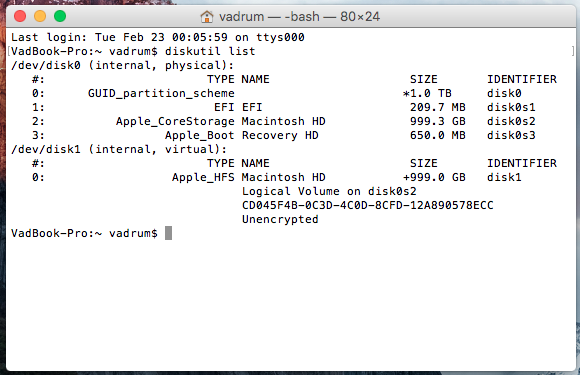
Task: Click the '*1.0 TB' size value
Action: (427, 93)
